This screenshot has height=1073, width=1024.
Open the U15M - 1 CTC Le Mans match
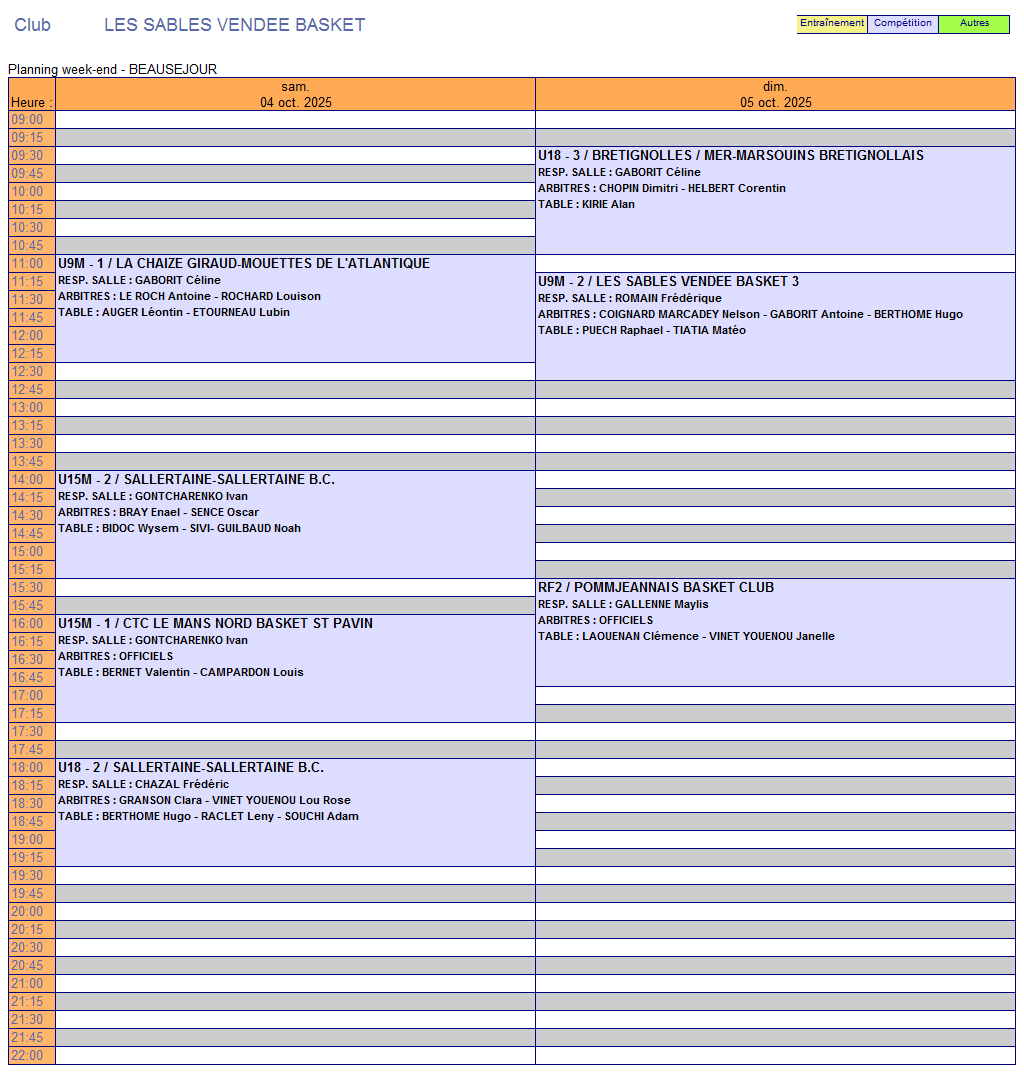click(x=215, y=624)
